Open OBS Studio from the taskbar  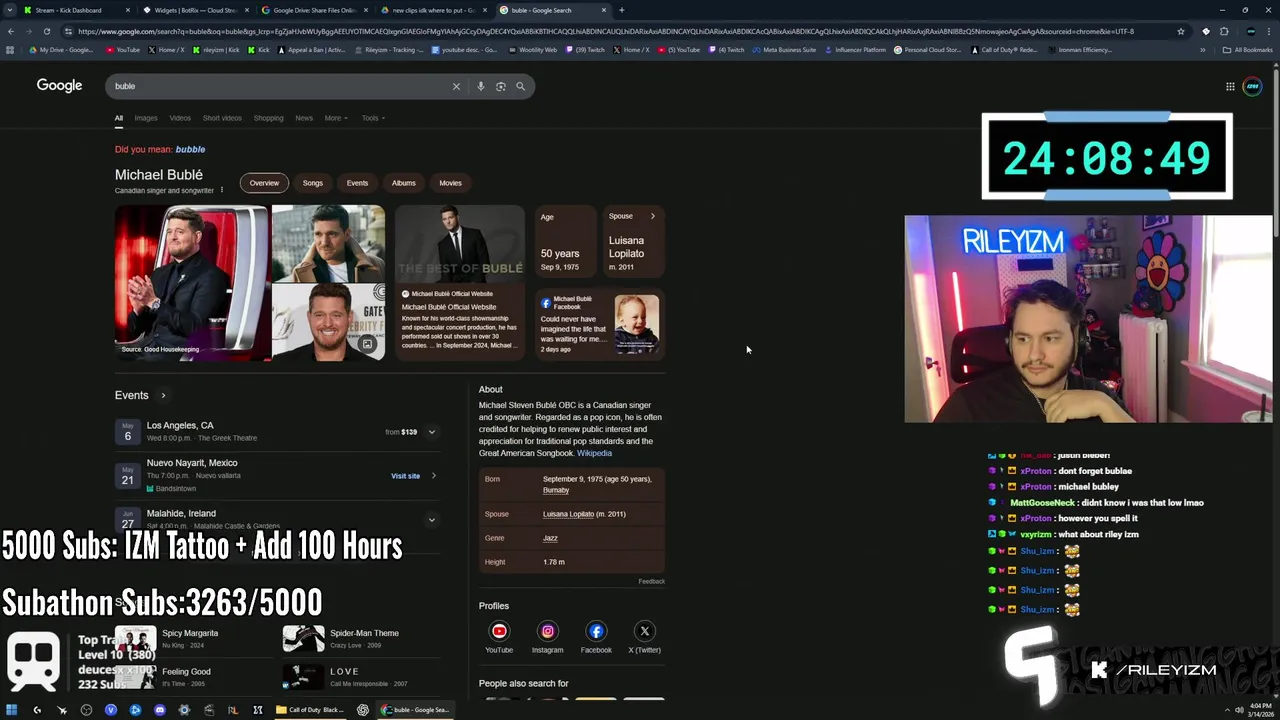pos(86,710)
